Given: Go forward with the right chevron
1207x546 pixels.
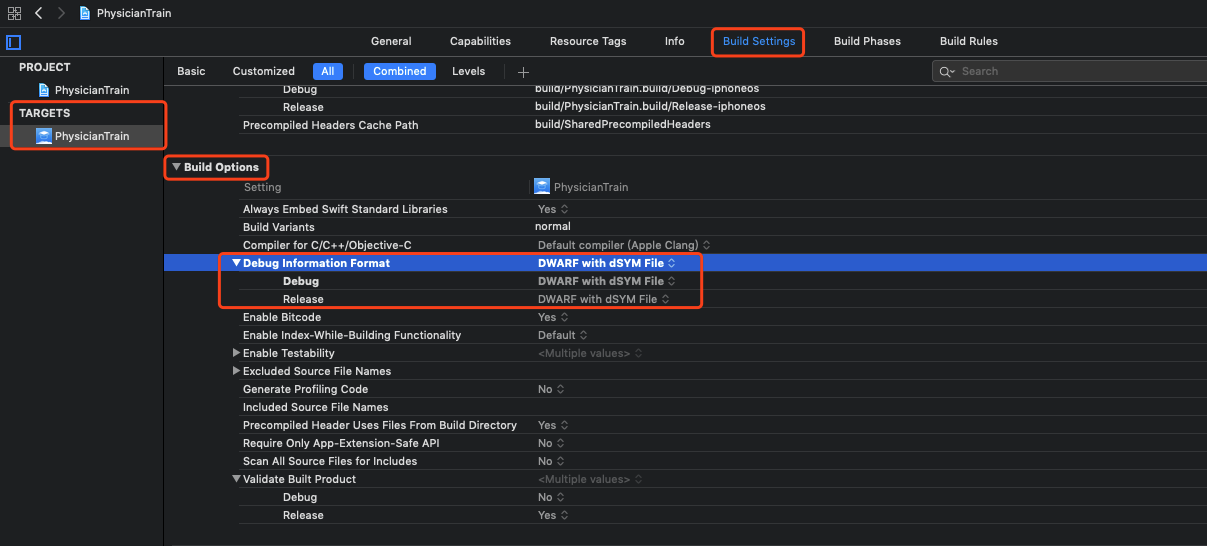Looking at the screenshot, I should coord(61,13).
